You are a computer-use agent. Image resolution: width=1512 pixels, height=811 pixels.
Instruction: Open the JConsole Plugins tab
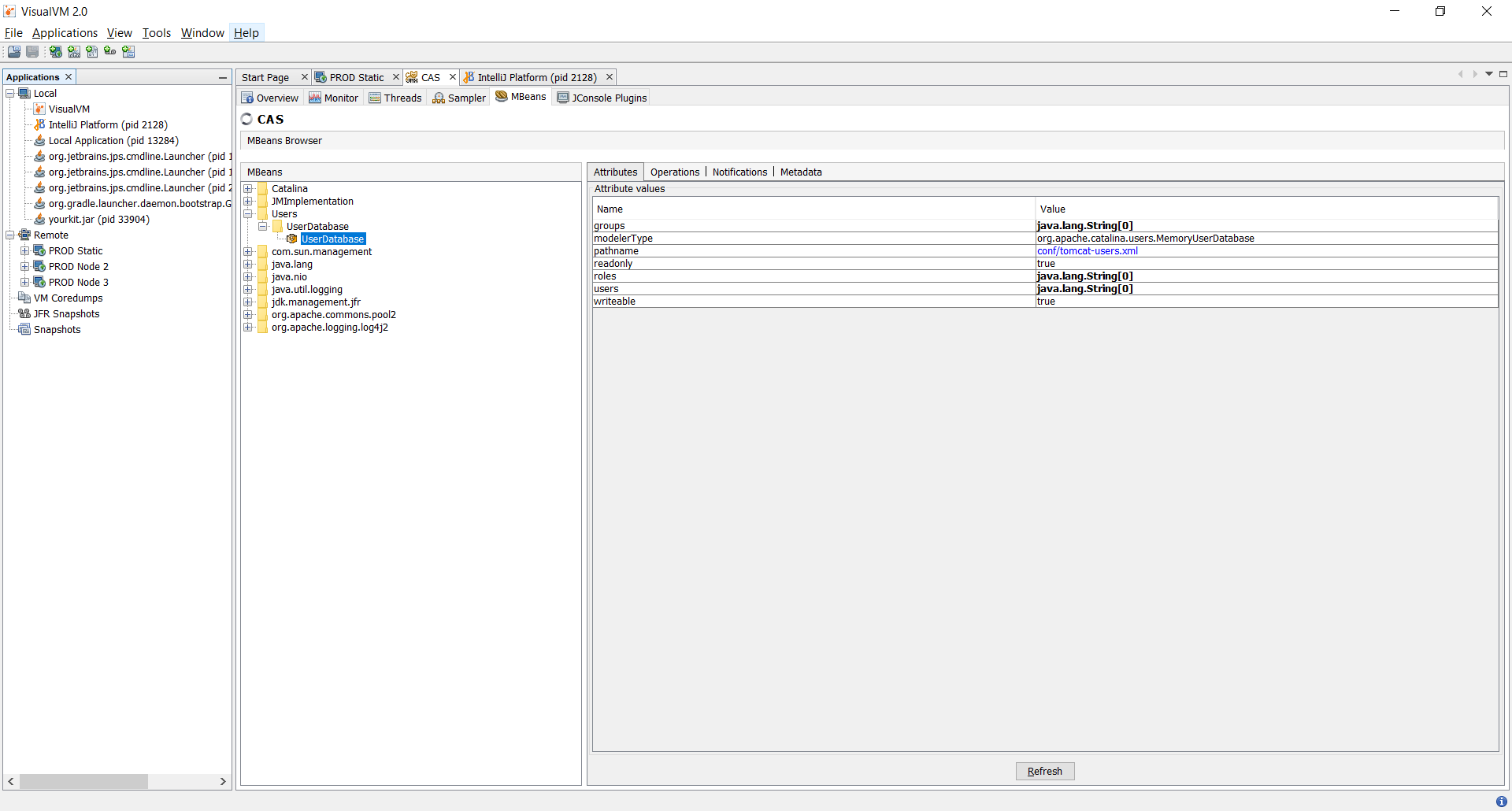602,98
